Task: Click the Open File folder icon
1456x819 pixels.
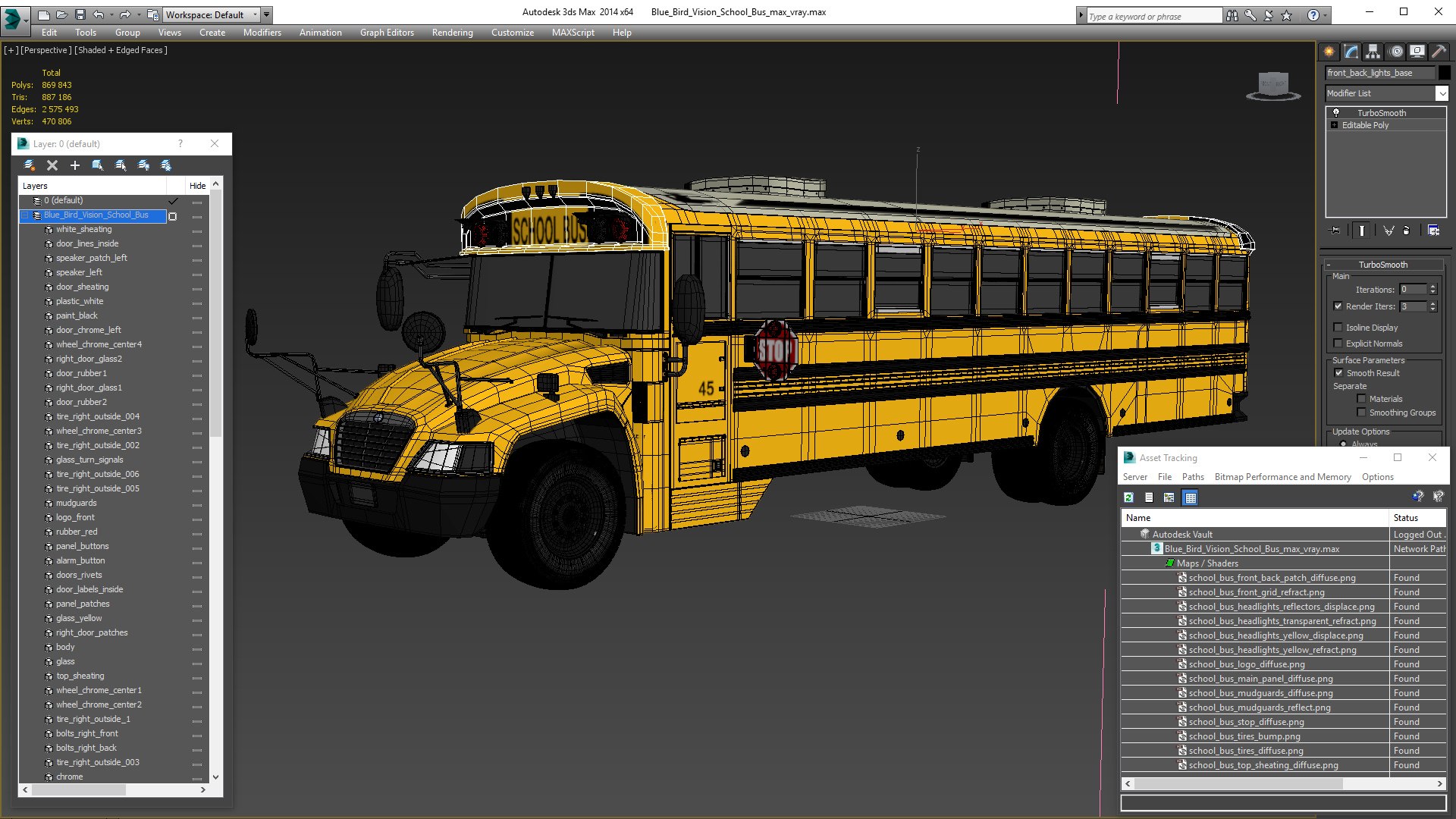Action: click(x=61, y=14)
